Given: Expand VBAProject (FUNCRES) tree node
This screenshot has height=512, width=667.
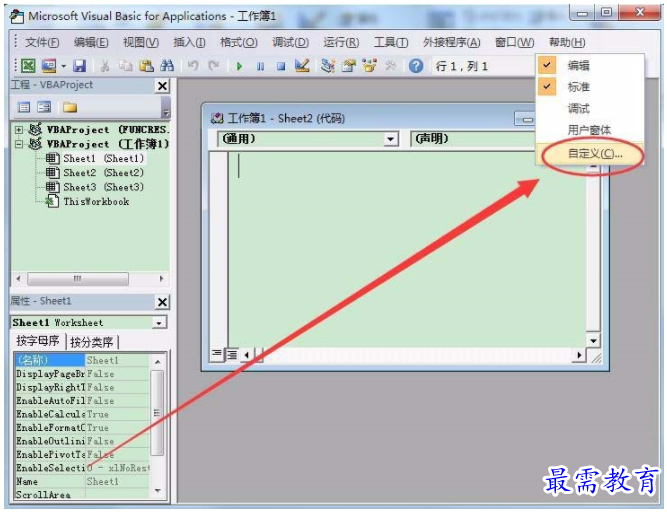Looking at the screenshot, I should point(18,130).
